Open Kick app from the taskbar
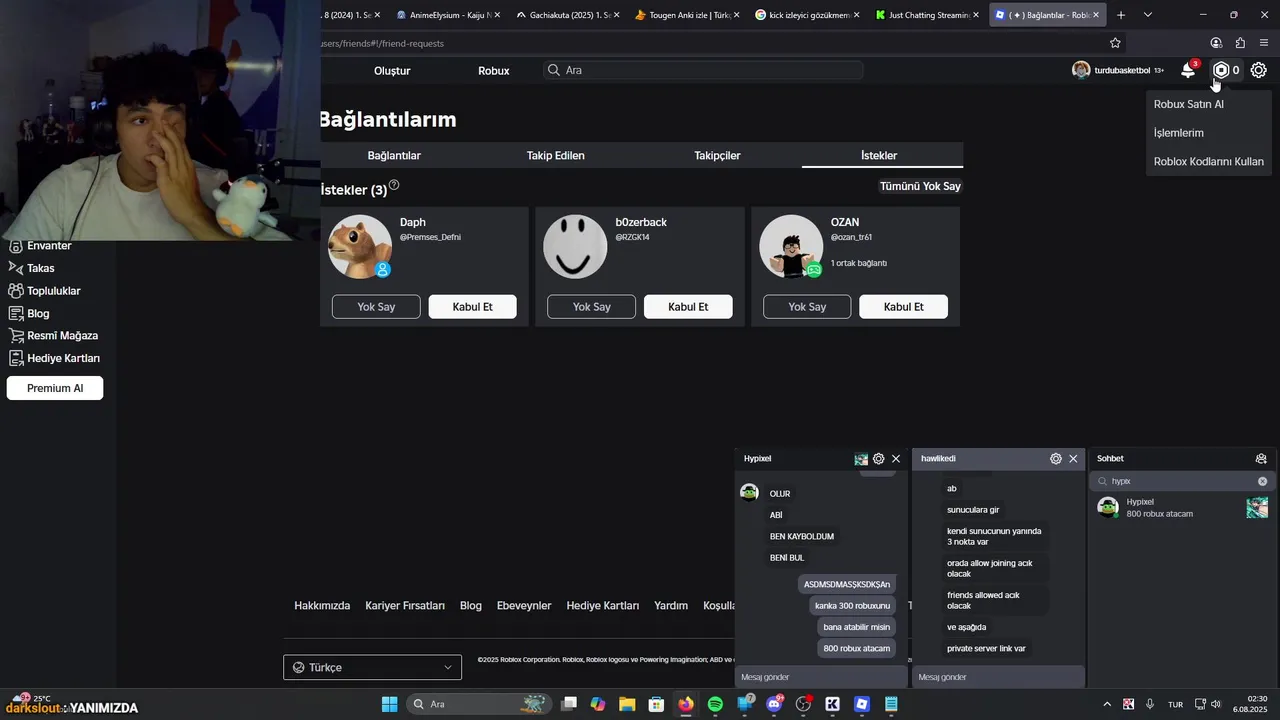 [x=832, y=704]
